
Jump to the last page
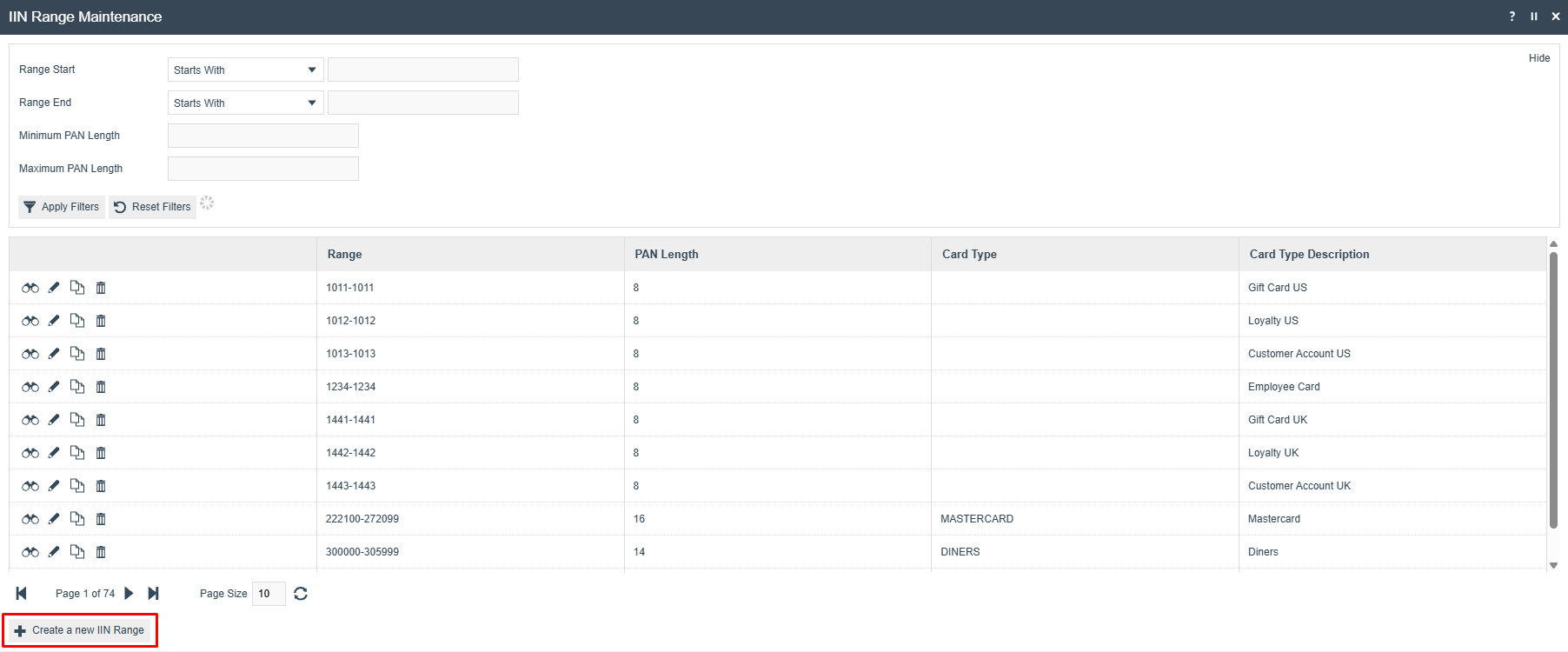point(154,594)
